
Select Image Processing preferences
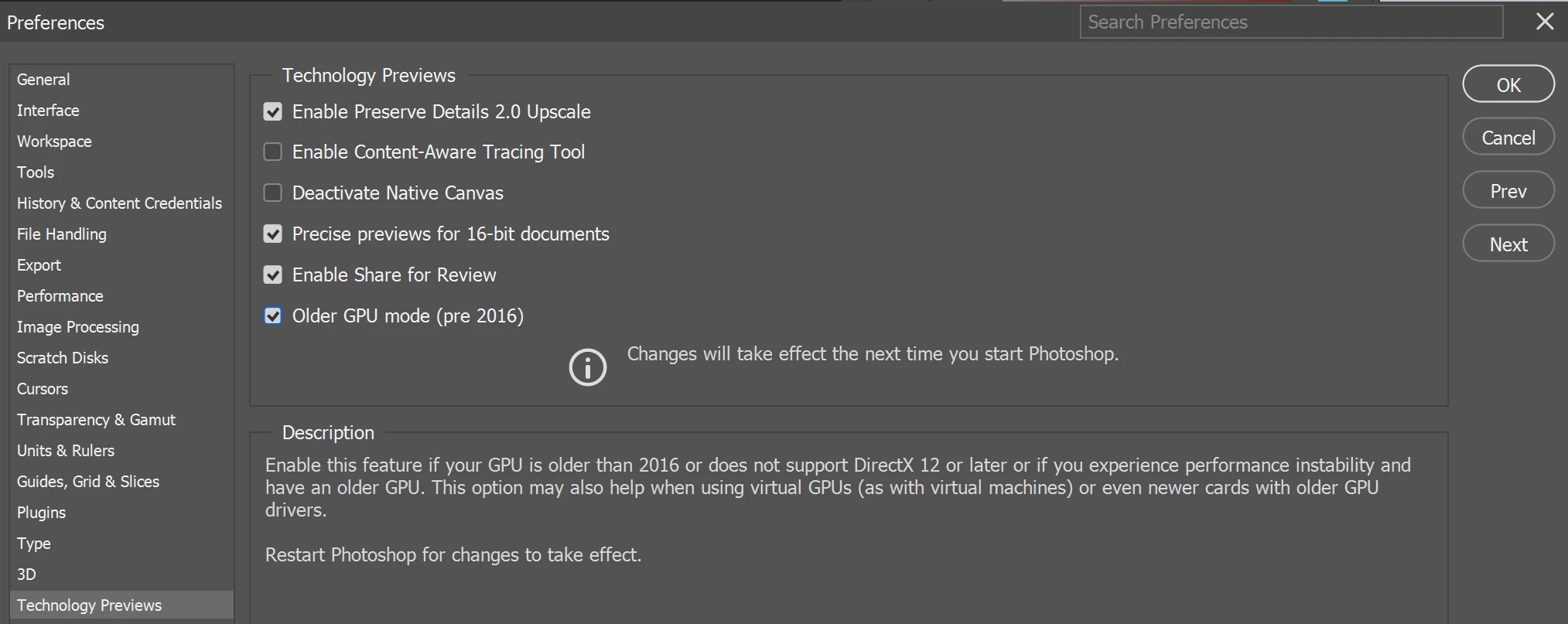tap(121, 327)
